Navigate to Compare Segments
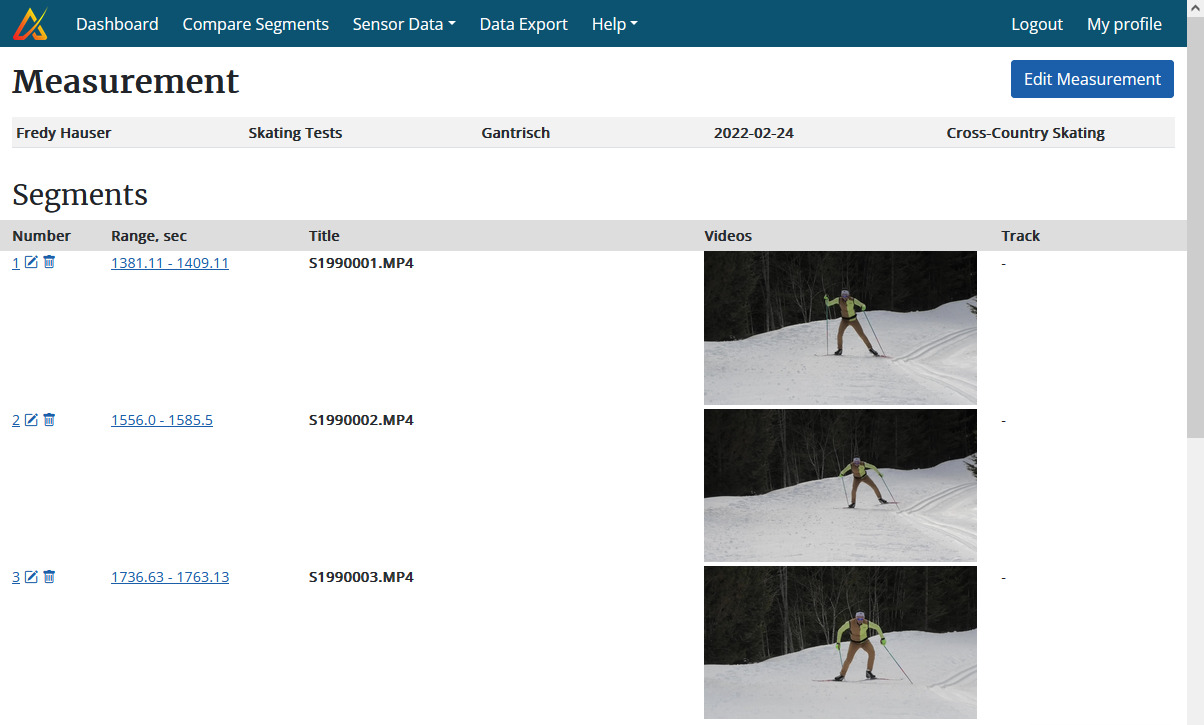 [255, 23]
